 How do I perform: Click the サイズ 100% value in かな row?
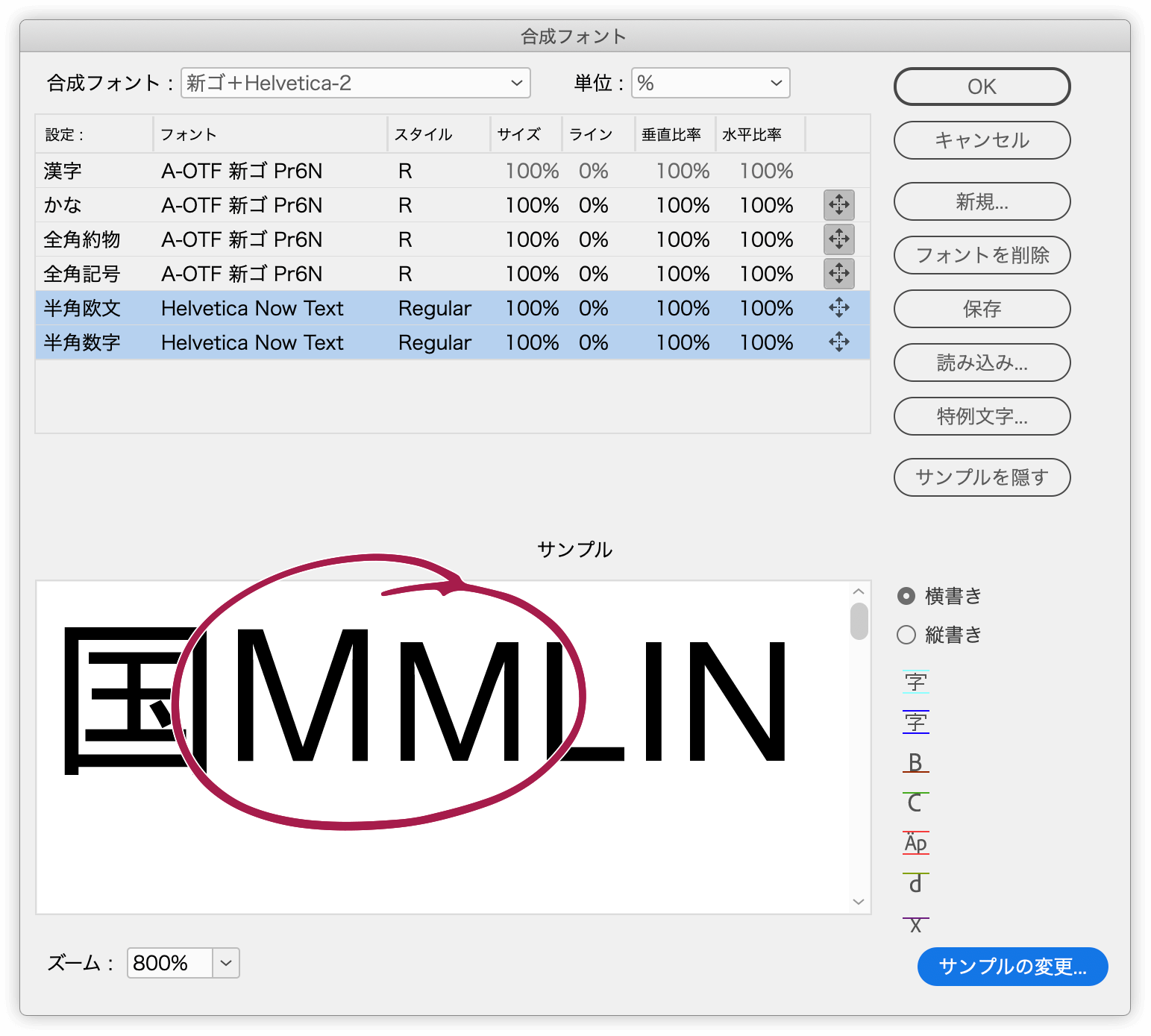pos(533,205)
